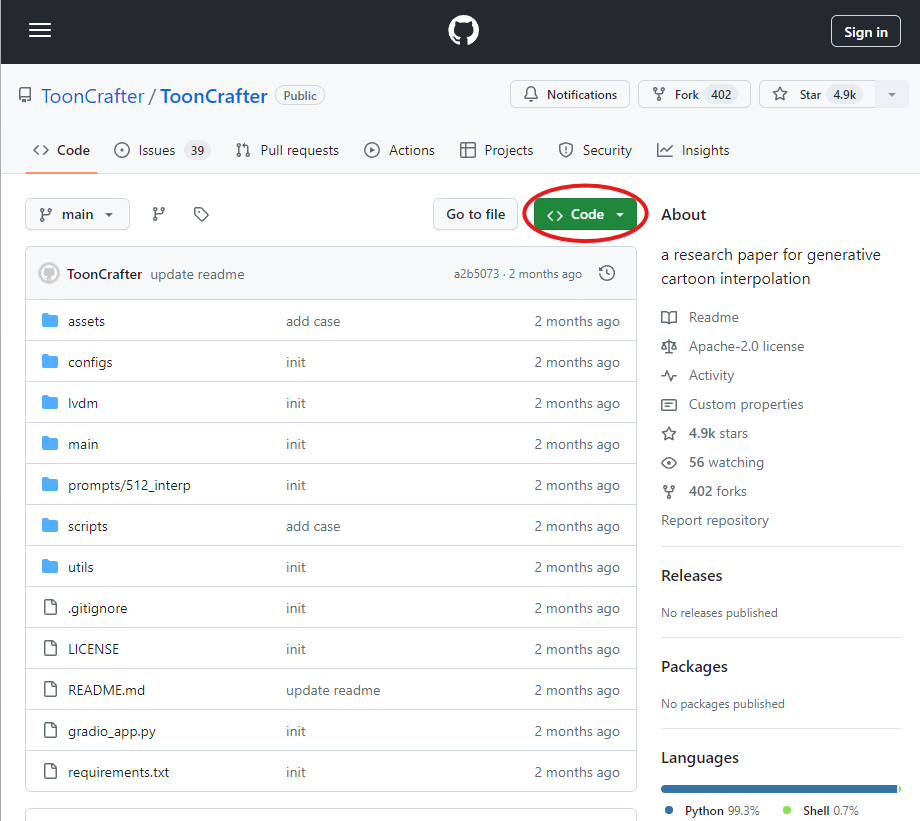Open 'add case' commit on assets row
This screenshot has width=920, height=821.
(x=313, y=321)
